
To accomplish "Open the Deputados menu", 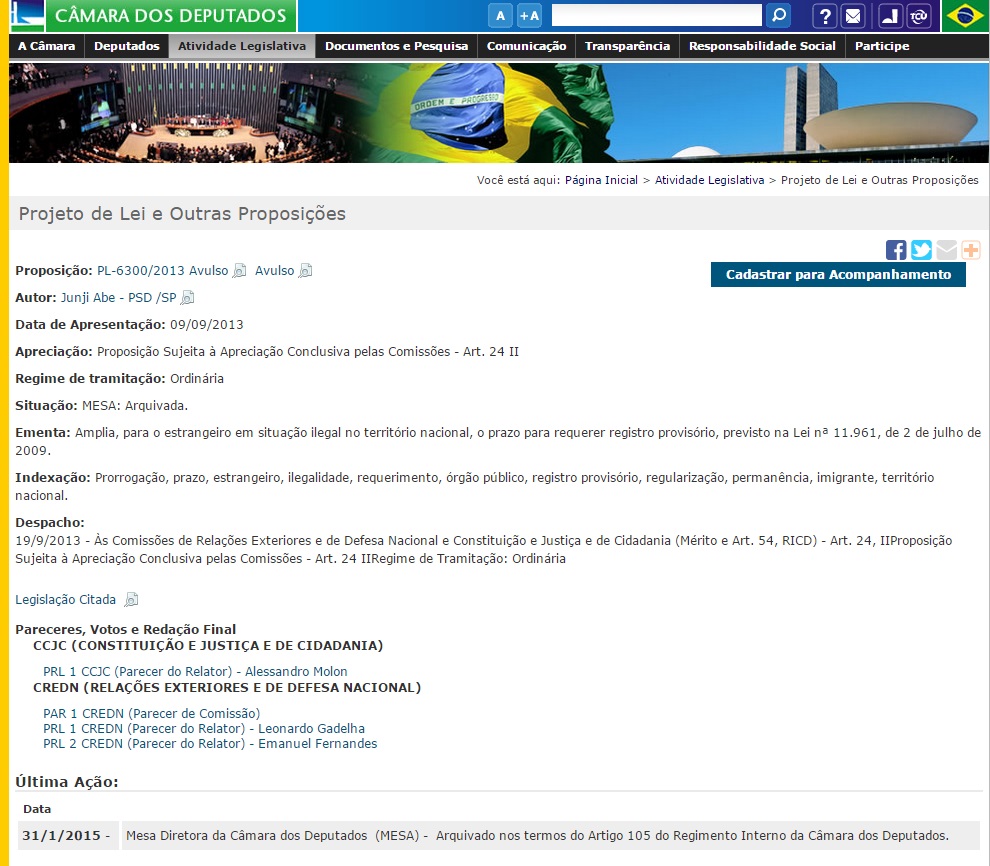I will click(x=126, y=46).
